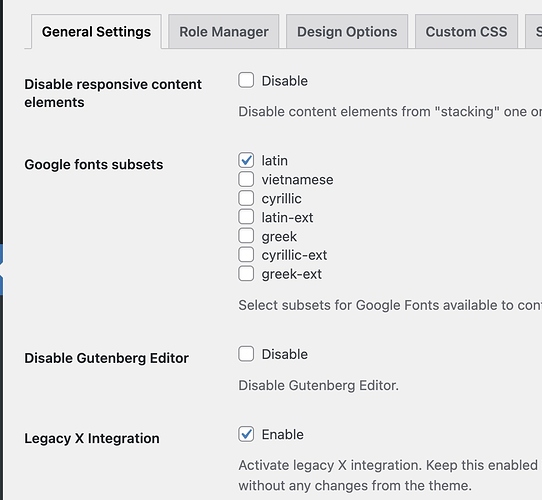
Task: Uncheck Legacy X Integration Enable box
Action: pyautogui.click(x=246, y=434)
